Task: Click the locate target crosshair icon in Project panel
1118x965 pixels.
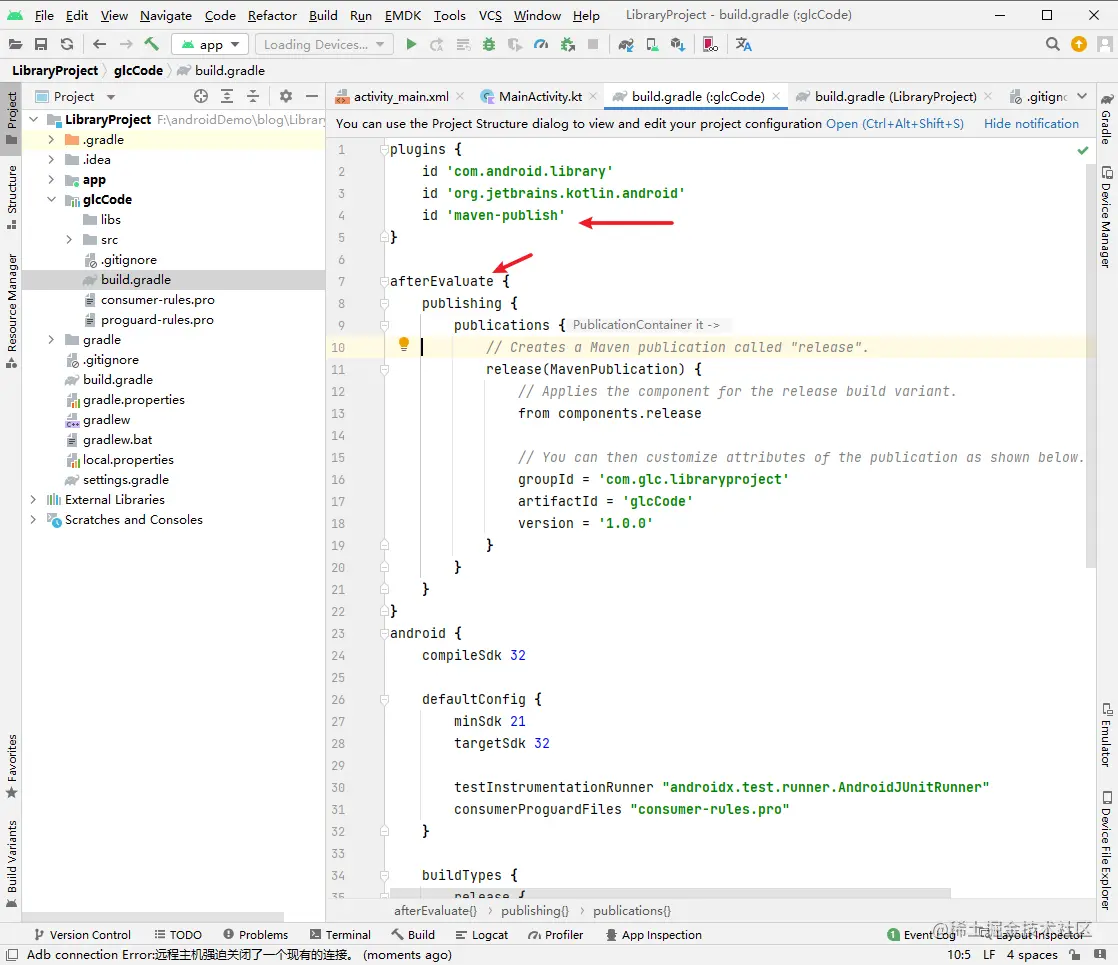Action: pyautogui.click(x=201, y=96)
